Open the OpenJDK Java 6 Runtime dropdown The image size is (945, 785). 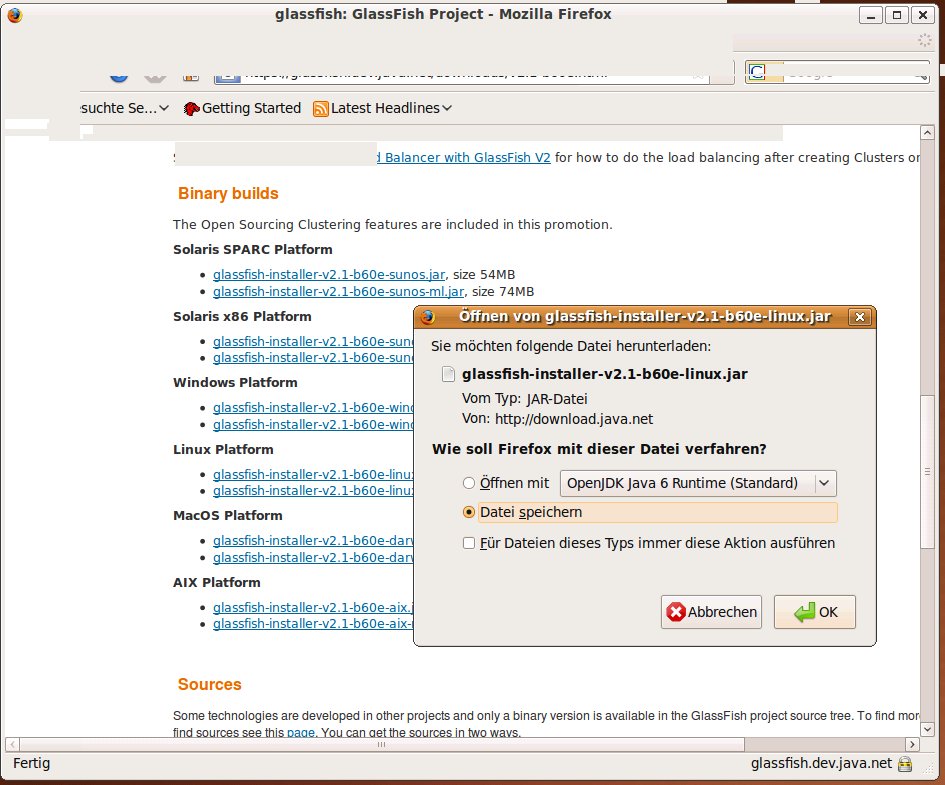click(698, 483)
